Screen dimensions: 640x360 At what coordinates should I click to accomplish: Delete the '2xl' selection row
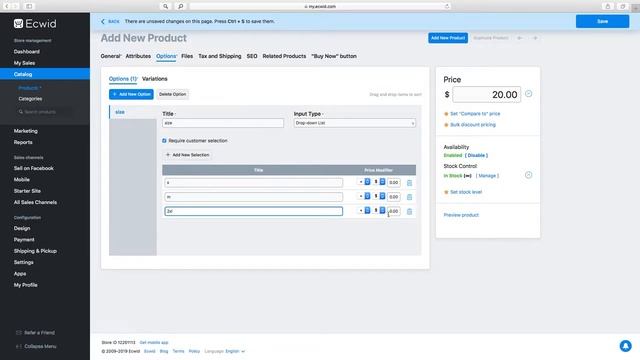409,211
